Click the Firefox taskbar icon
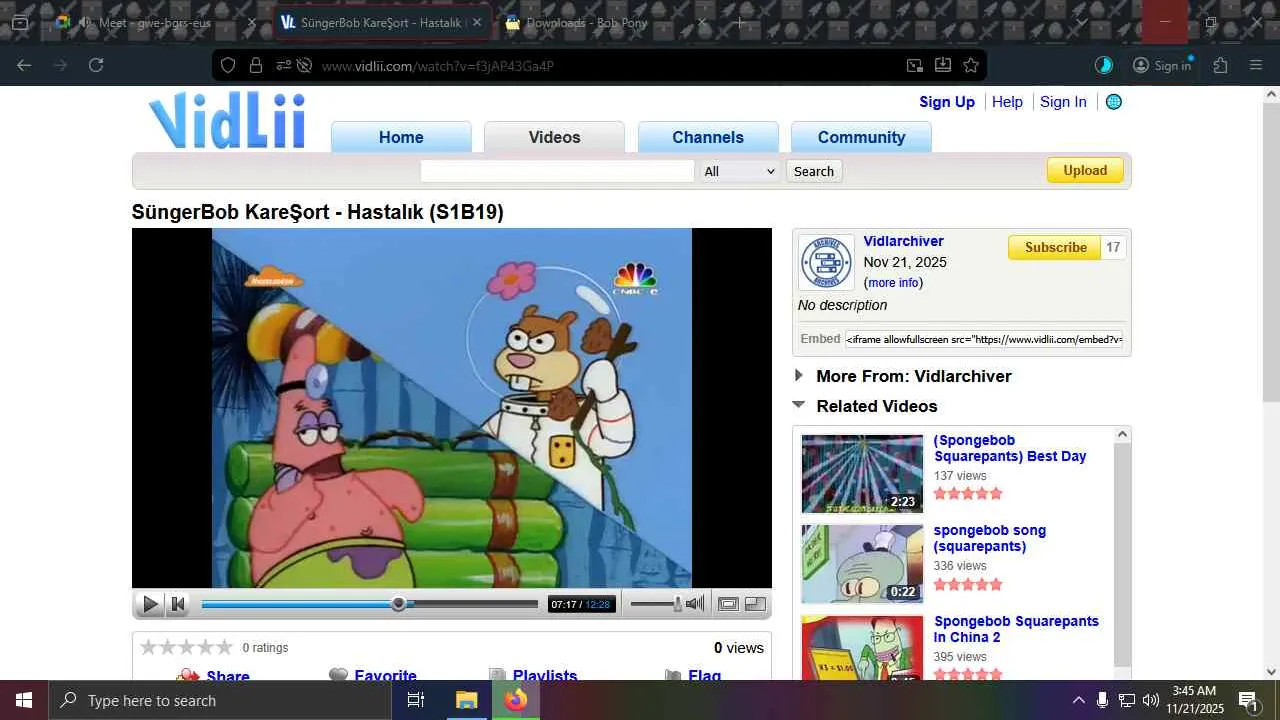The width and height of the screenshot is (1280, 720). tap(515, 700)
